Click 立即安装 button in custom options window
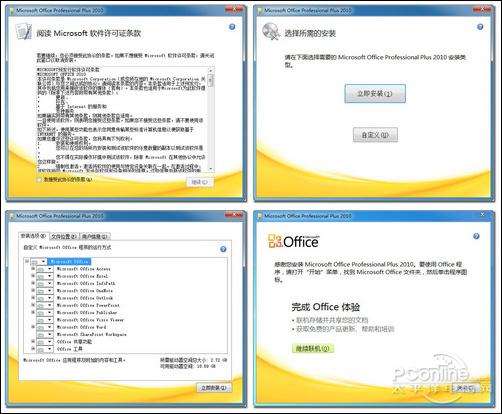 (x=213, y=388)
